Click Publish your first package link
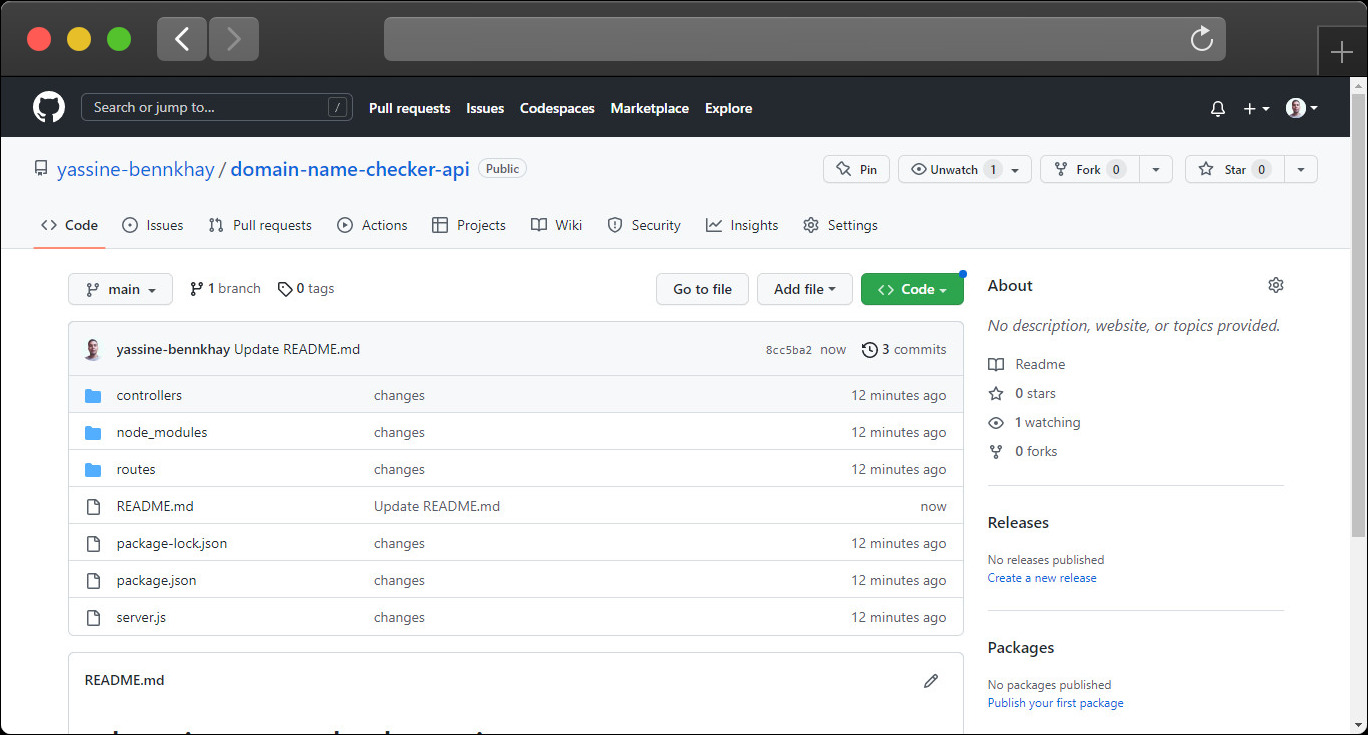The width and height of the screenshot is (1368, 735). click(x=1056, y=703)
